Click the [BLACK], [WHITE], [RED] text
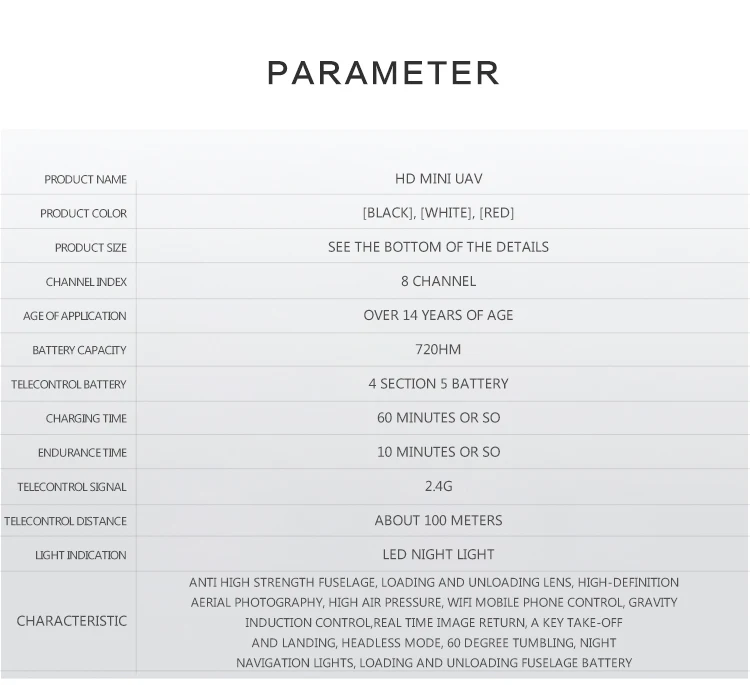This screenshot has width=750, height=685. click(439, 212)
